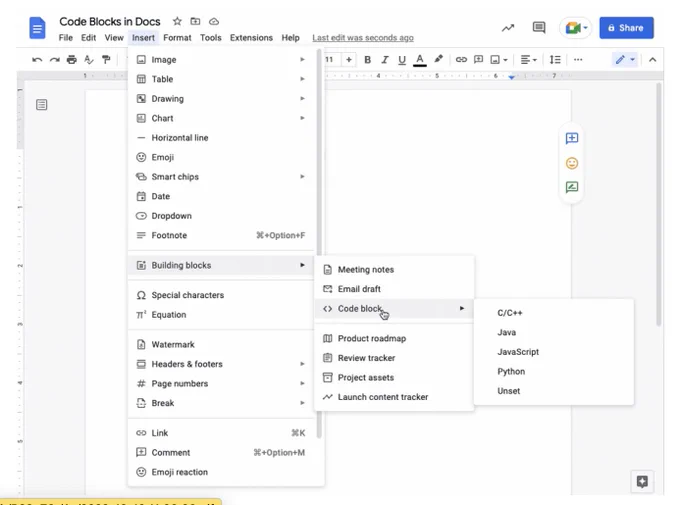Select Footnote menu item
The width and height of the screenshot is (680, 505).
(x=221, y=235)
